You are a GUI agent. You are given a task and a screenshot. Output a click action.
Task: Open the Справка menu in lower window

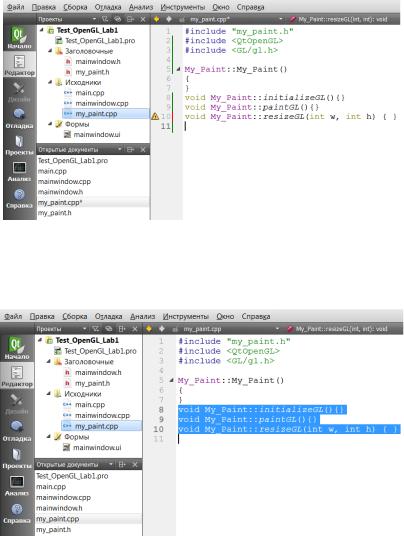[x=256, y=317]
